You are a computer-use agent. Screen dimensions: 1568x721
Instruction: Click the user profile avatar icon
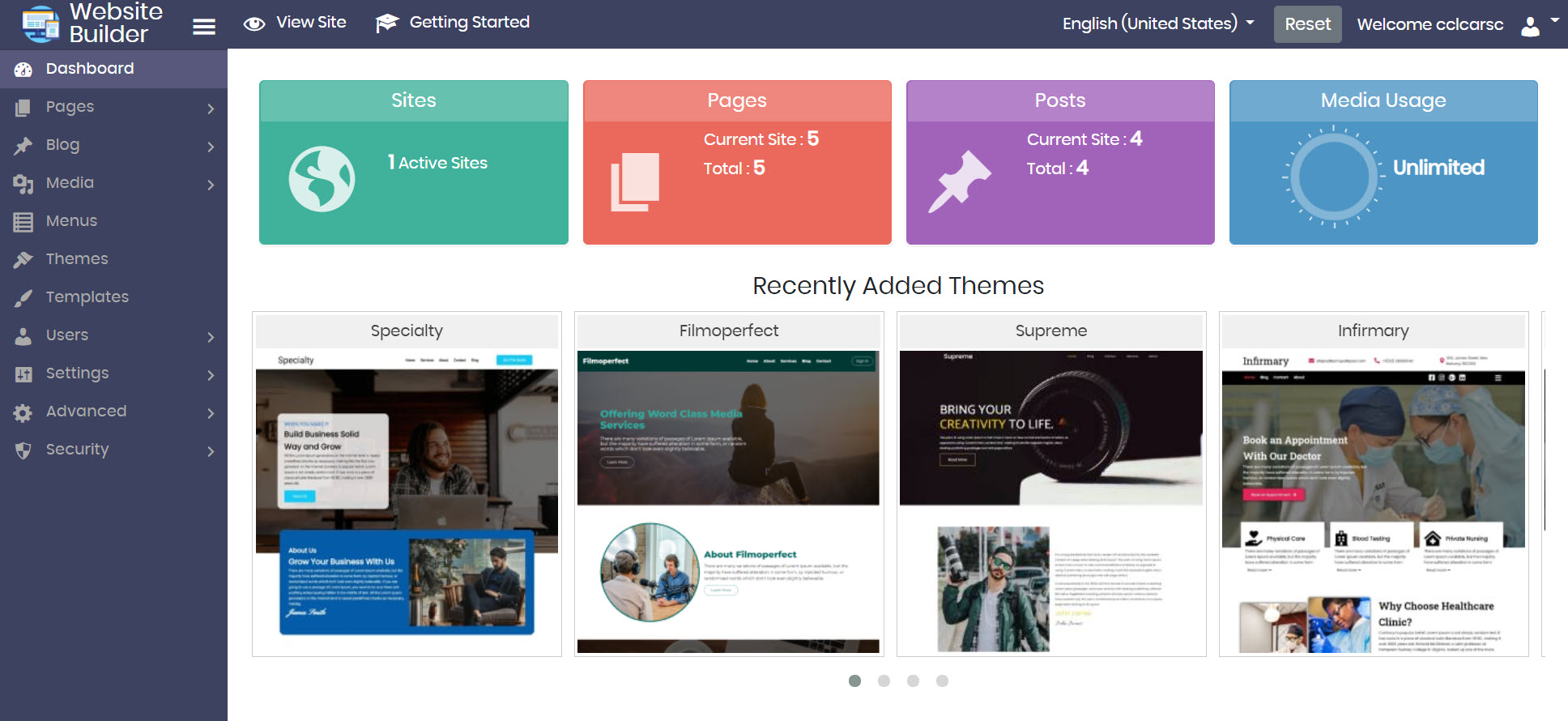click(1530, 27)
